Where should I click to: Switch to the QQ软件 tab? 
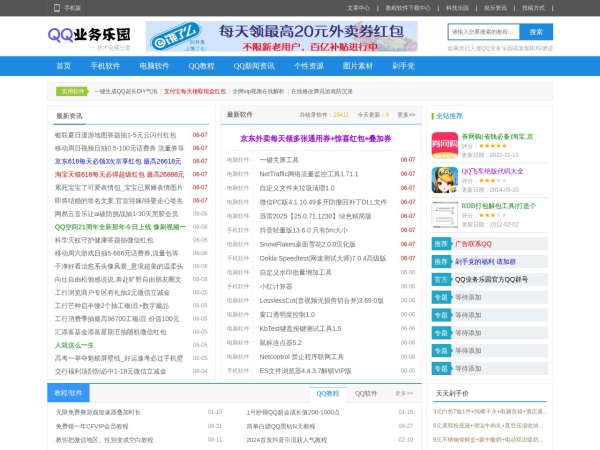pos(366,393)
